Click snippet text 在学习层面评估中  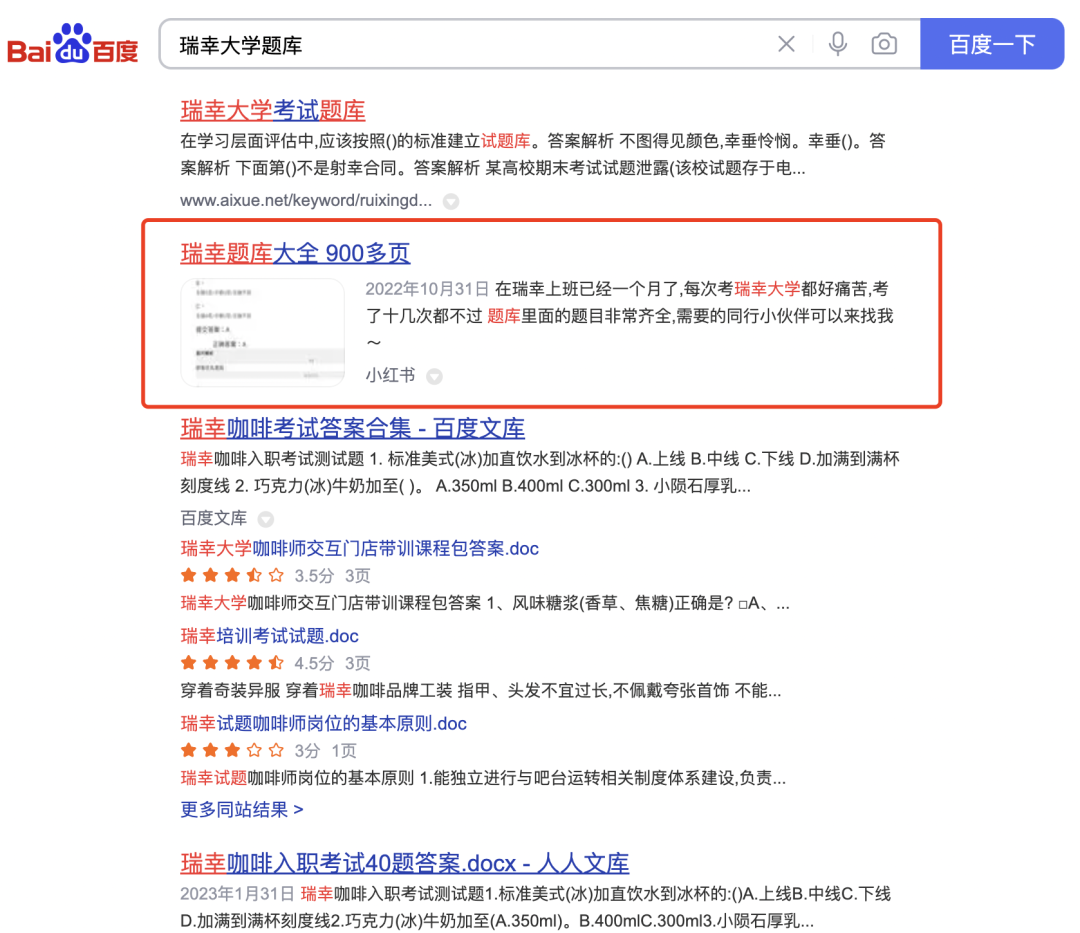click(247, 142)
